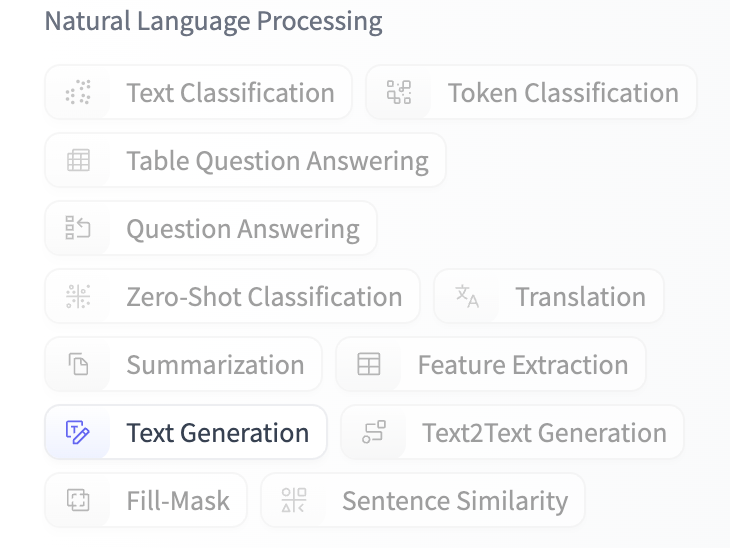Viewport: 730px width, 548px height.
Task: Deselect the active Text Generation filter
Action: 217,433
